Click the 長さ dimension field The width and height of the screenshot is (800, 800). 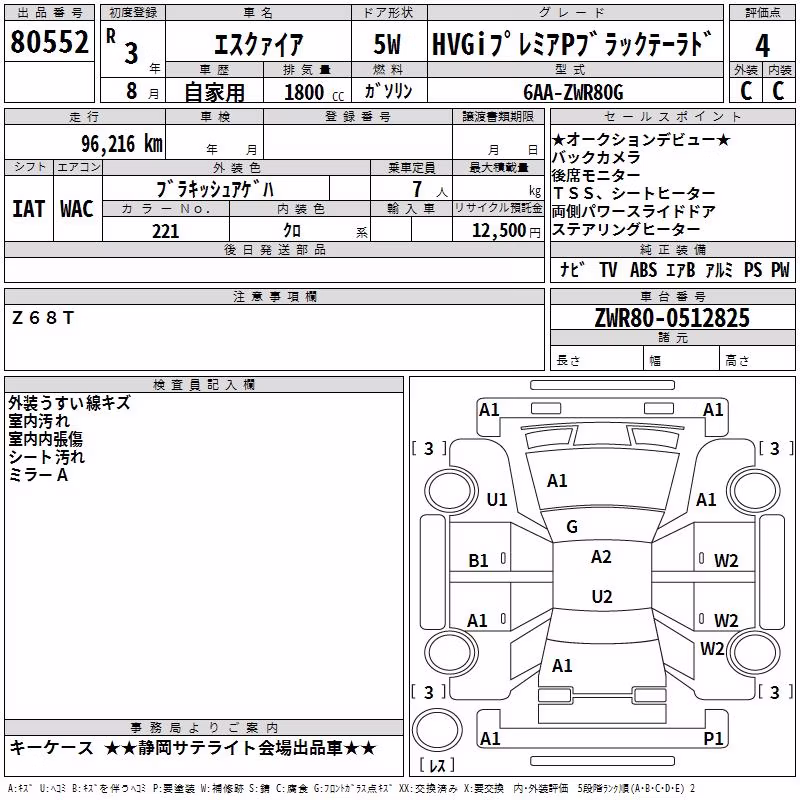click(596, 360)
